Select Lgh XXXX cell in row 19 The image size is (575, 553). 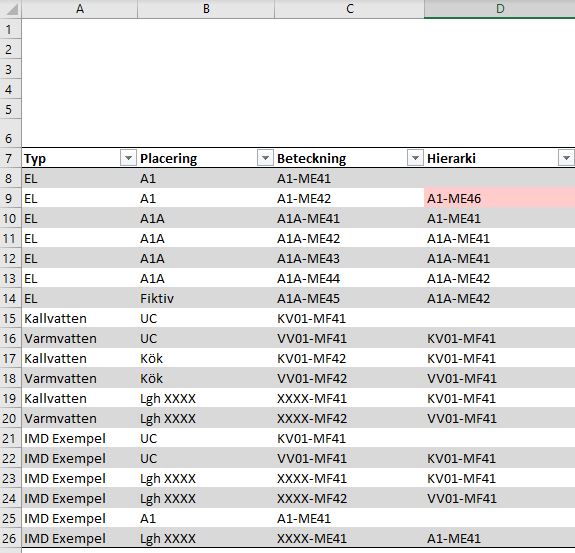coord(206,398)
